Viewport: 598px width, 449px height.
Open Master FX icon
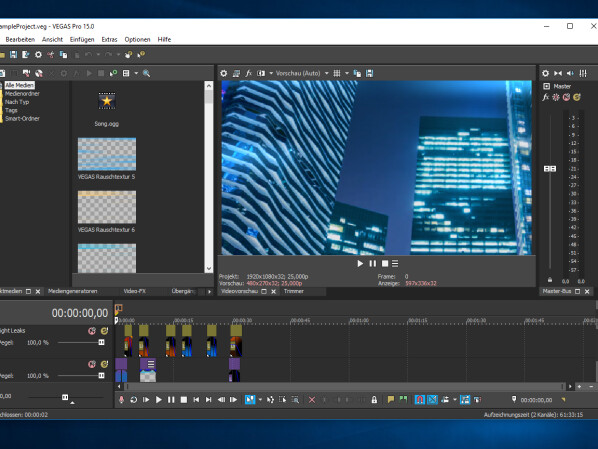tap(546, 97)
